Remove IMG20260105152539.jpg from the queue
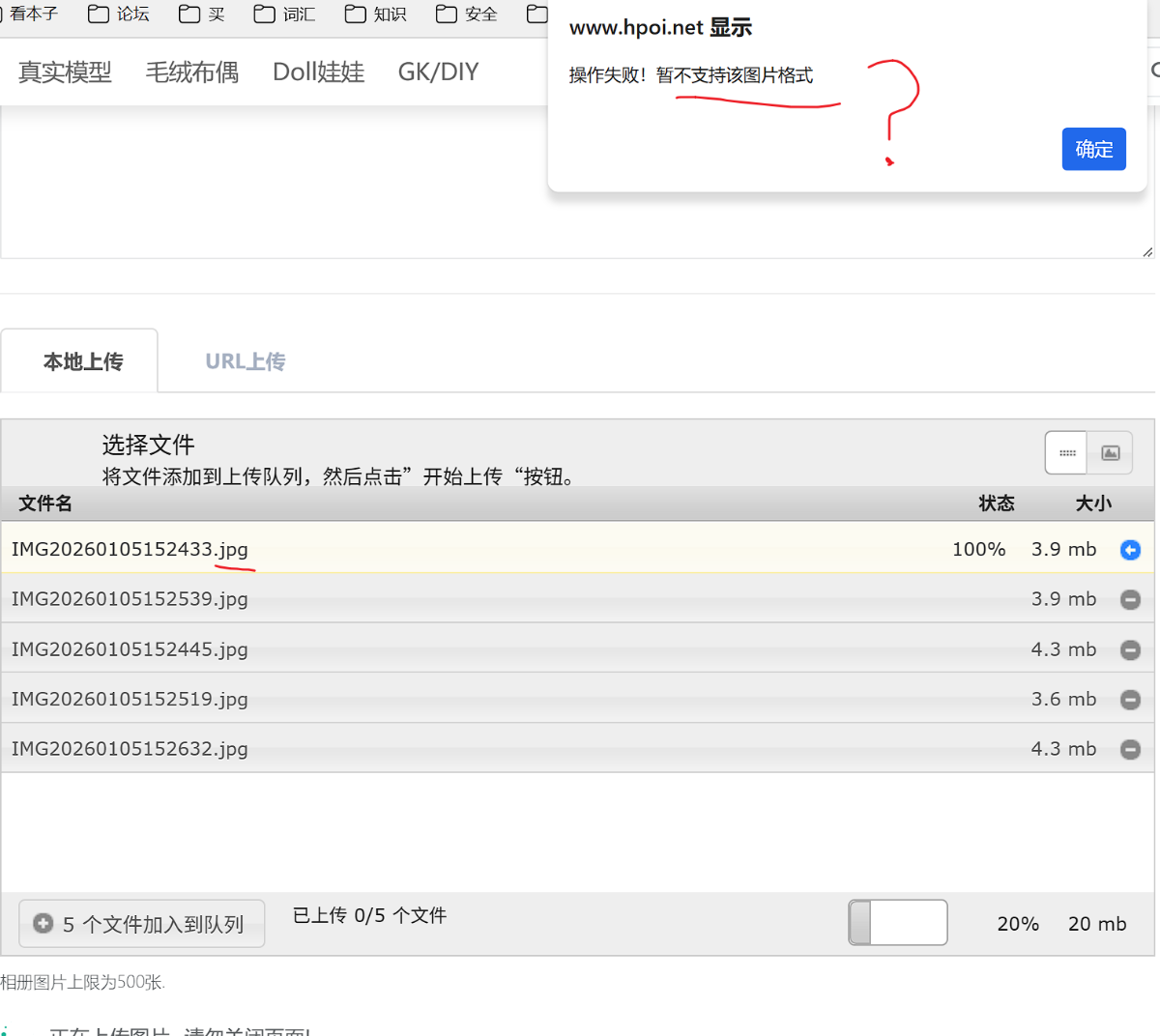 pyautogui.click(x=1130, y=599)
